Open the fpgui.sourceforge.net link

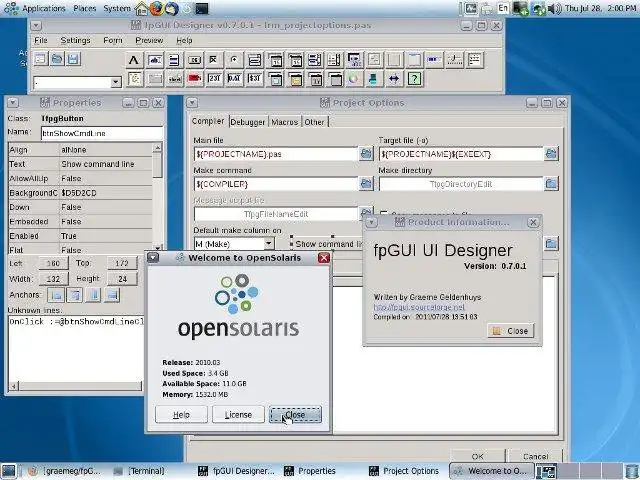pos(419,307)
